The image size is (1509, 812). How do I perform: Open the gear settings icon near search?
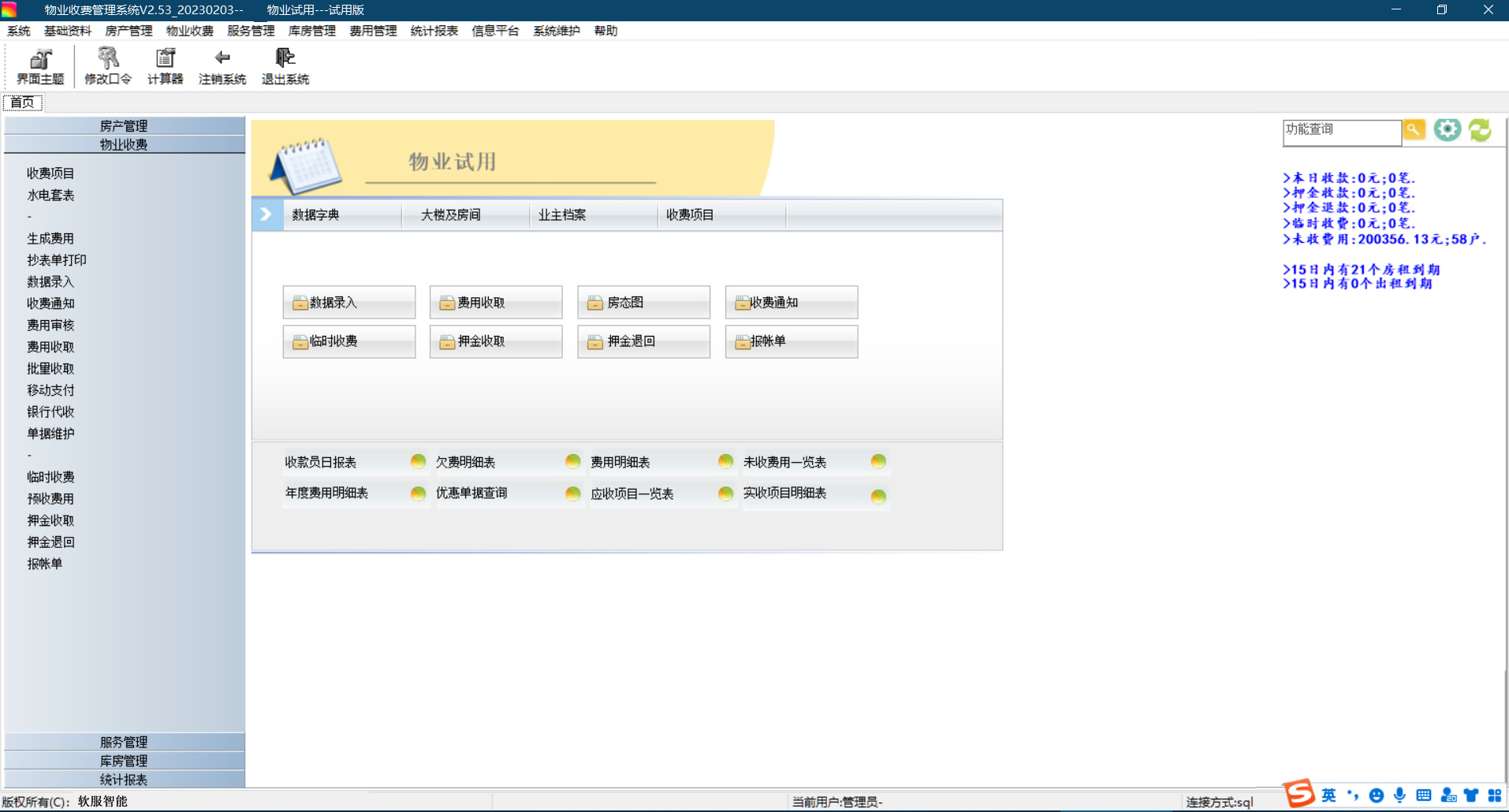click(x=1447, y=130)
